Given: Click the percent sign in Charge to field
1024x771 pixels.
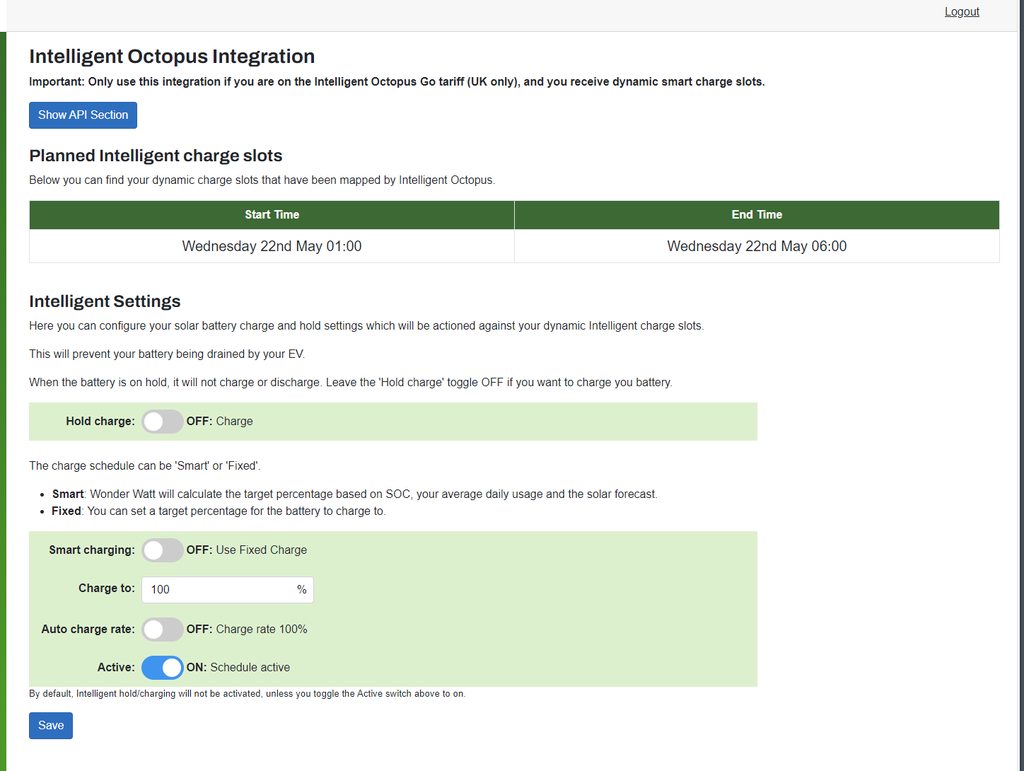Looking at the screenshot, I should pyautogui.click(x=301, y=590).
